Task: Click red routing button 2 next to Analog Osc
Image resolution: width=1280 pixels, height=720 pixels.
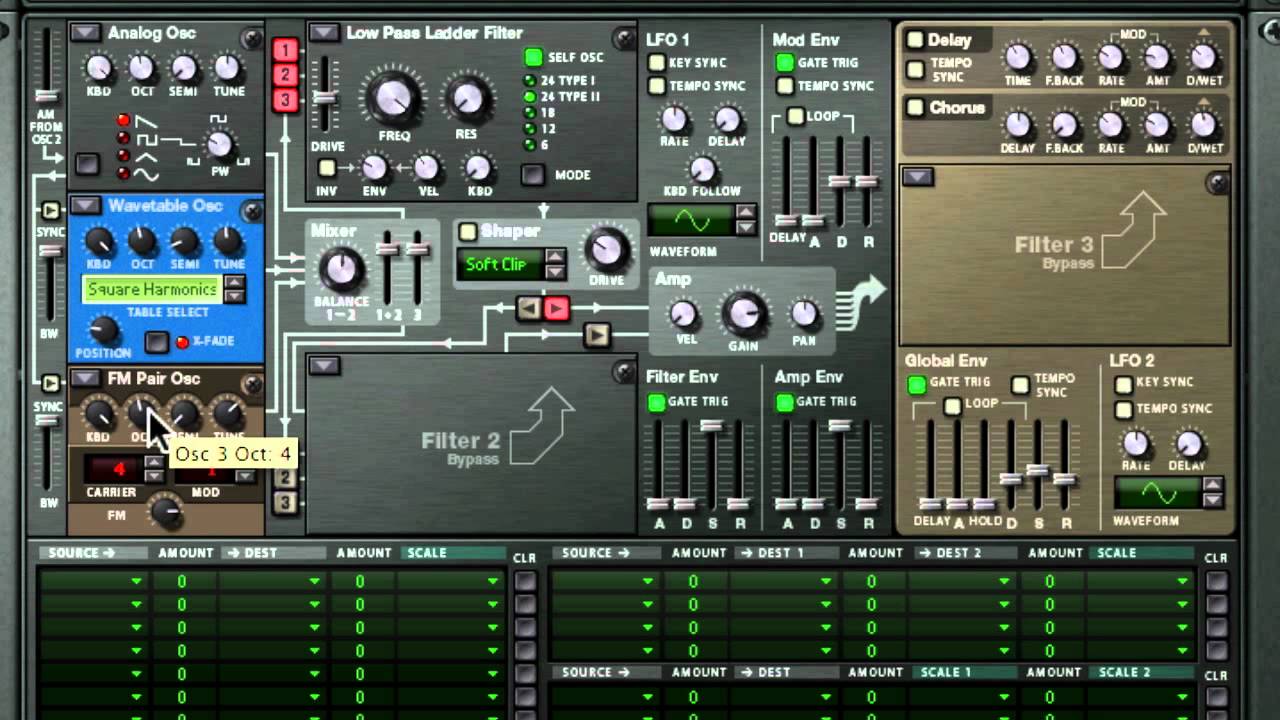Action: pyautogui.click(x=286, y=74)
